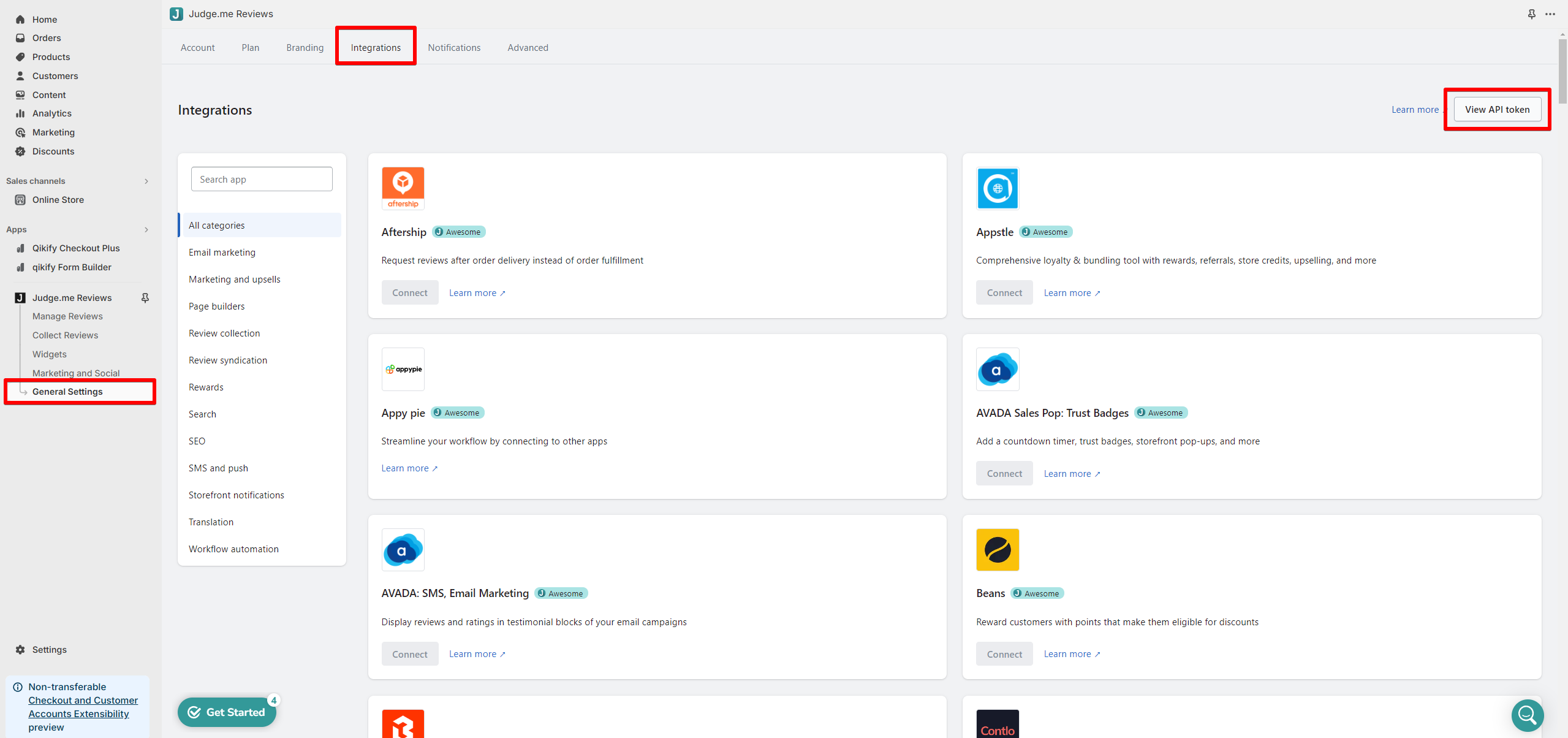Click the Discounts badge icon
The width and height of the screenshot is (1568, 738).
point(20,151)
